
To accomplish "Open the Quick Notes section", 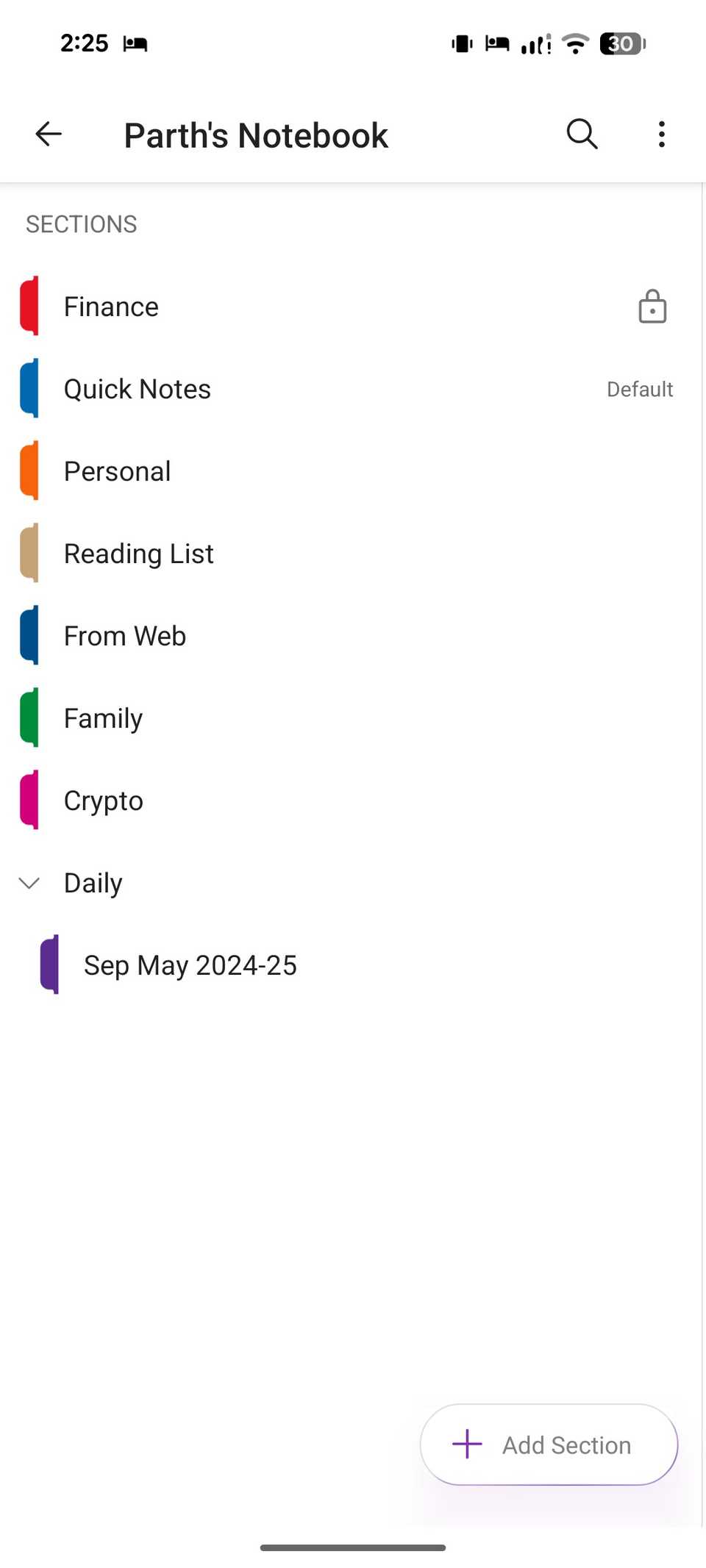I will click(138, 389).
